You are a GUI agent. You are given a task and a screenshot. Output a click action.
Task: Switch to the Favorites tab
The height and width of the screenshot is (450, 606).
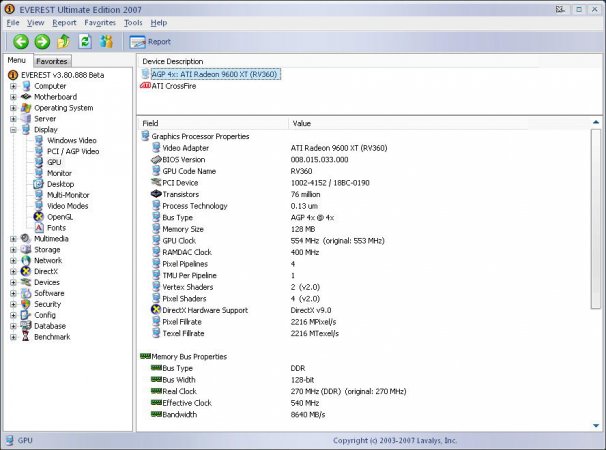pos(52,61)
